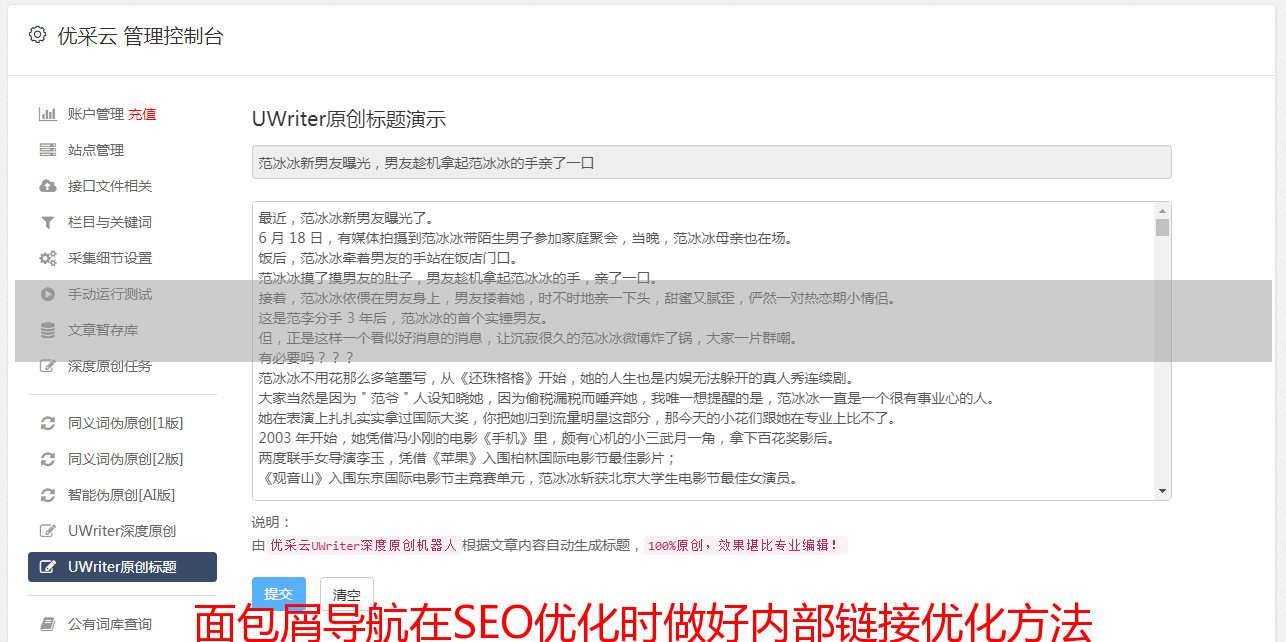Click the filter funnel icon for 栏目与关键词

(x=47, y=222)
